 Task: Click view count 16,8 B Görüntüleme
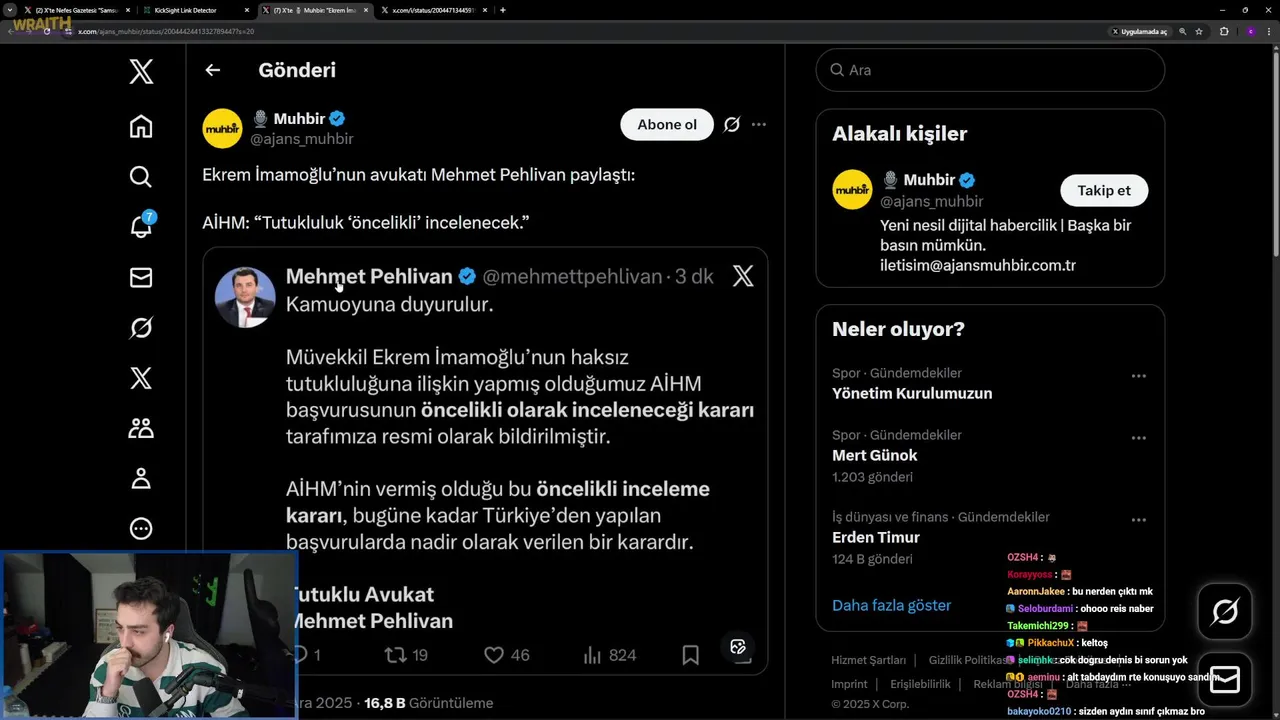tap(428, 703)
